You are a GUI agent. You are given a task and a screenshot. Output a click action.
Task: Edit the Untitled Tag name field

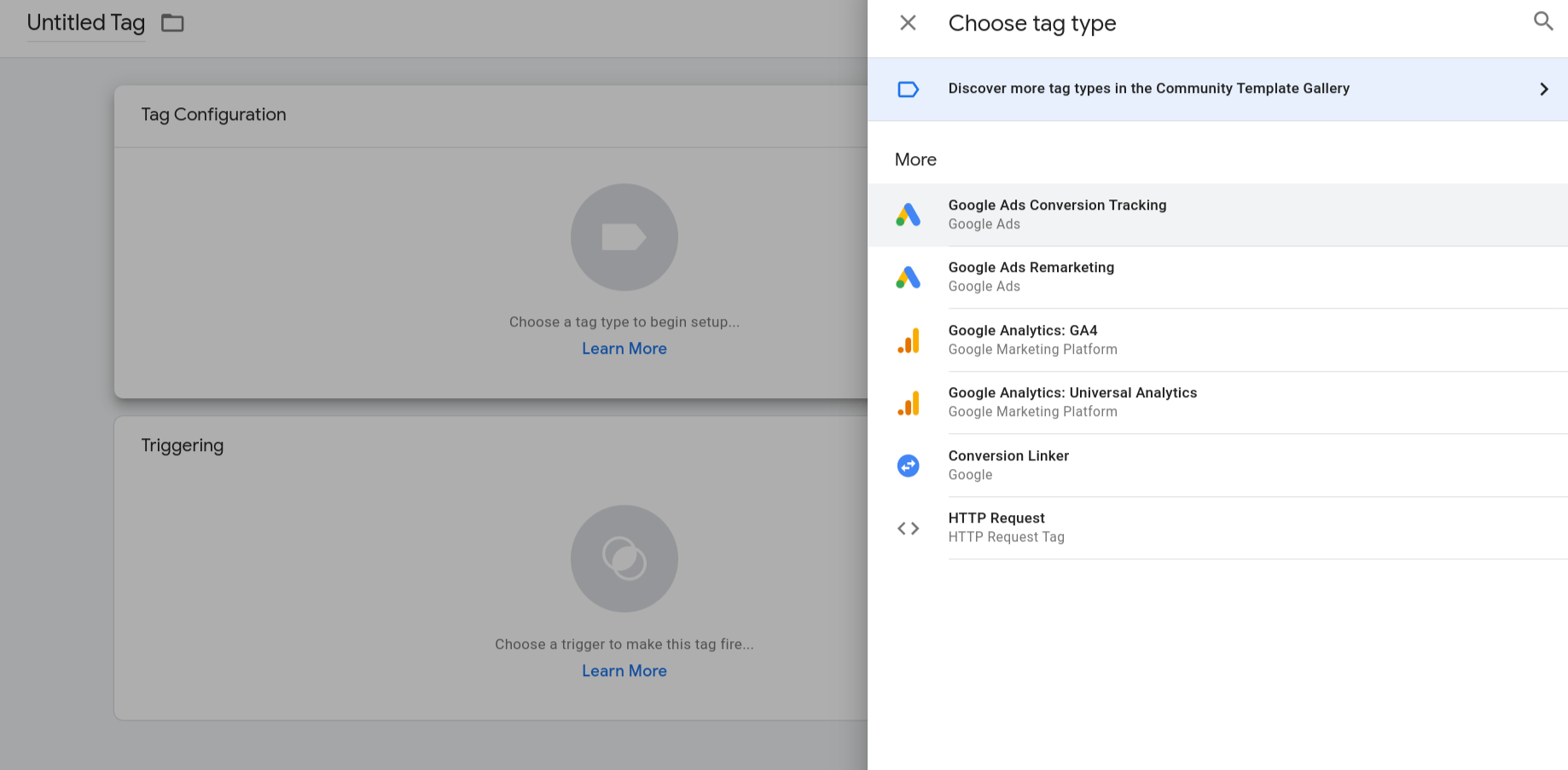pos(85,23)
